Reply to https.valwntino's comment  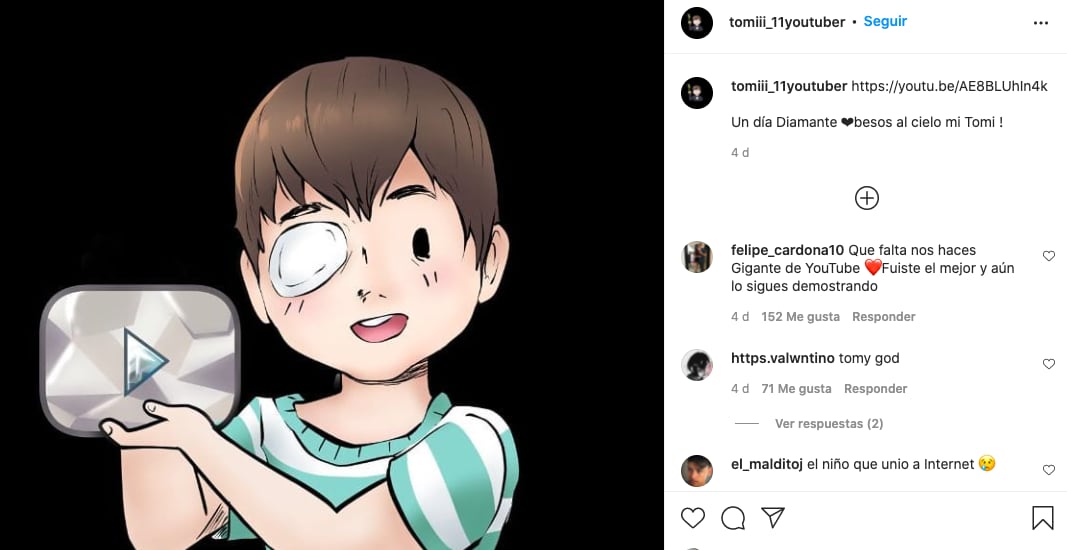click(x=875, y=389)
